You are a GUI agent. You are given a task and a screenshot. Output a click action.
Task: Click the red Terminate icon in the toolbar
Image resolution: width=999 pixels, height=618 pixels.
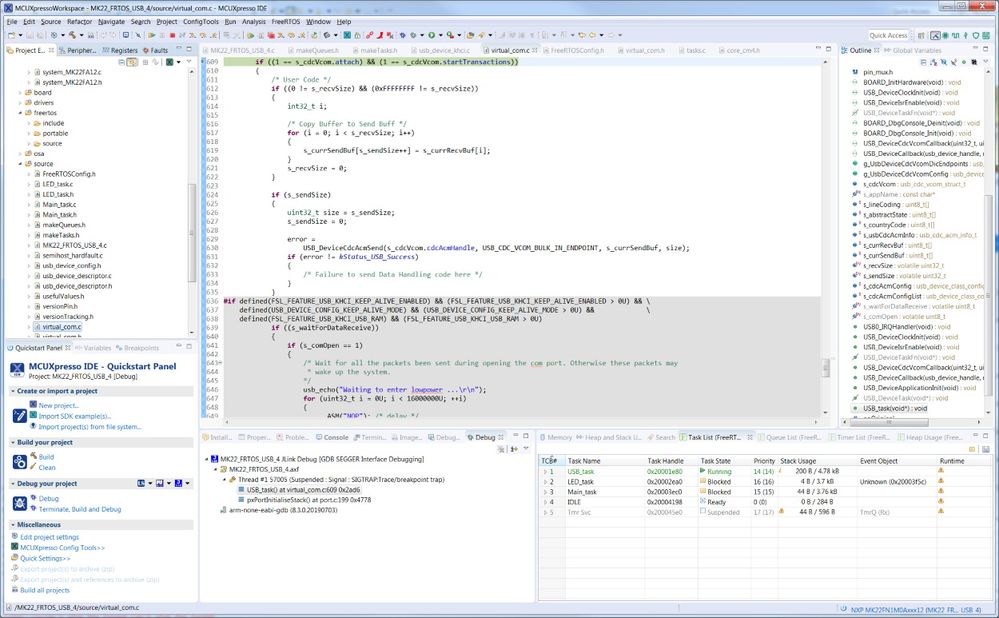point(171,33)
